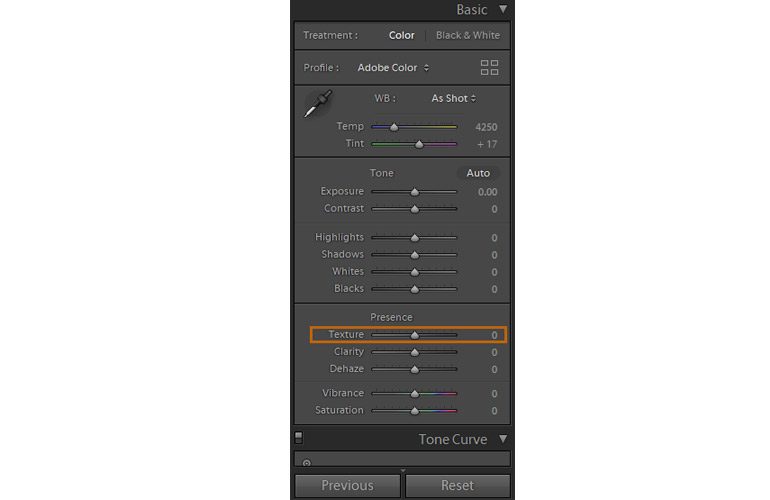Click the Reset button

(x=457, y=485)
